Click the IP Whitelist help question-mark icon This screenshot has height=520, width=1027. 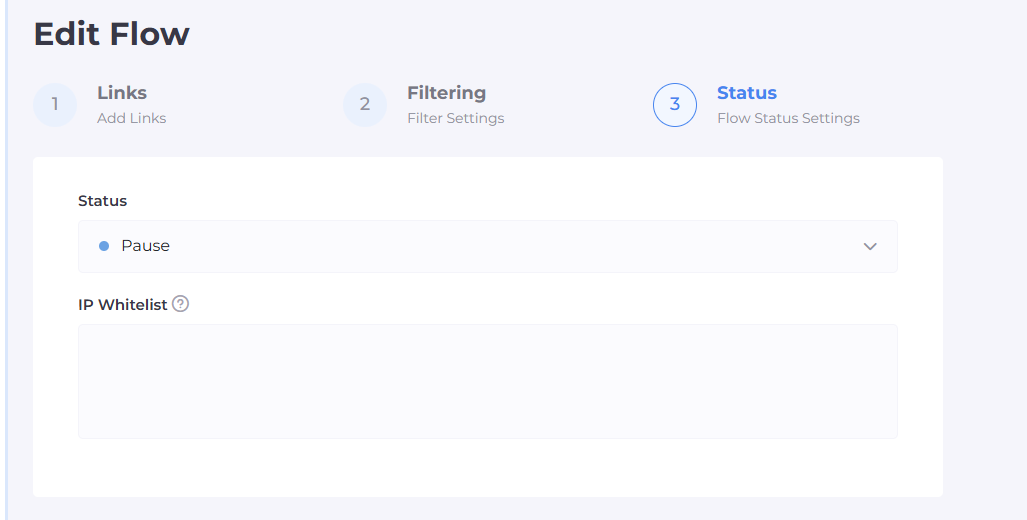point(180,304)
